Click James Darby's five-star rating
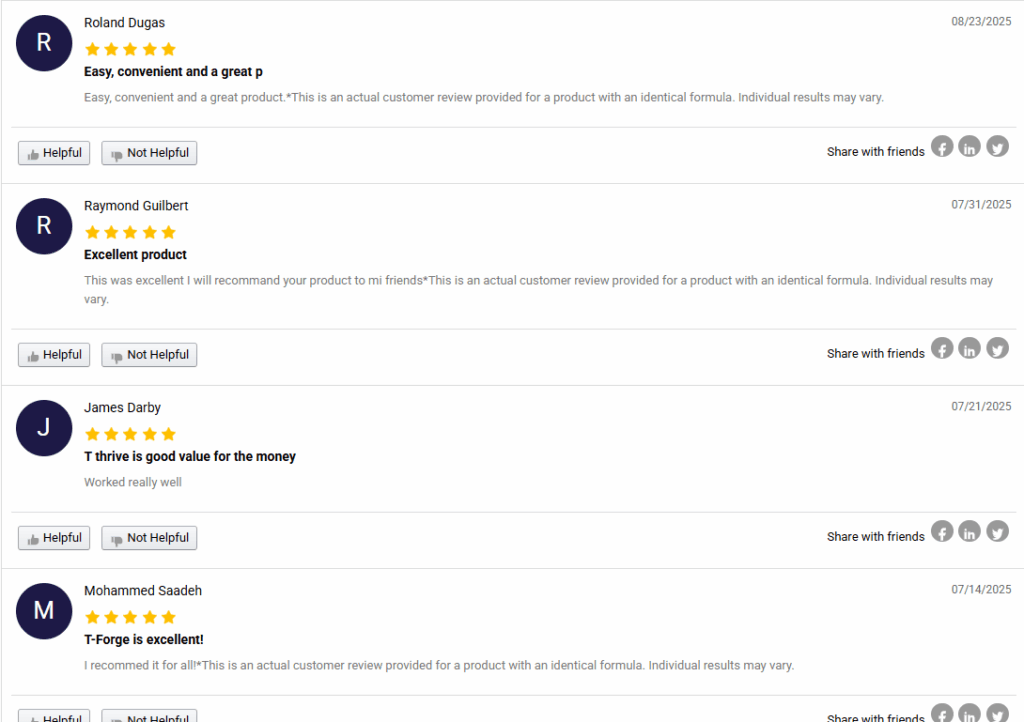This screenshot has height=722, width=1024. point(131,434)
